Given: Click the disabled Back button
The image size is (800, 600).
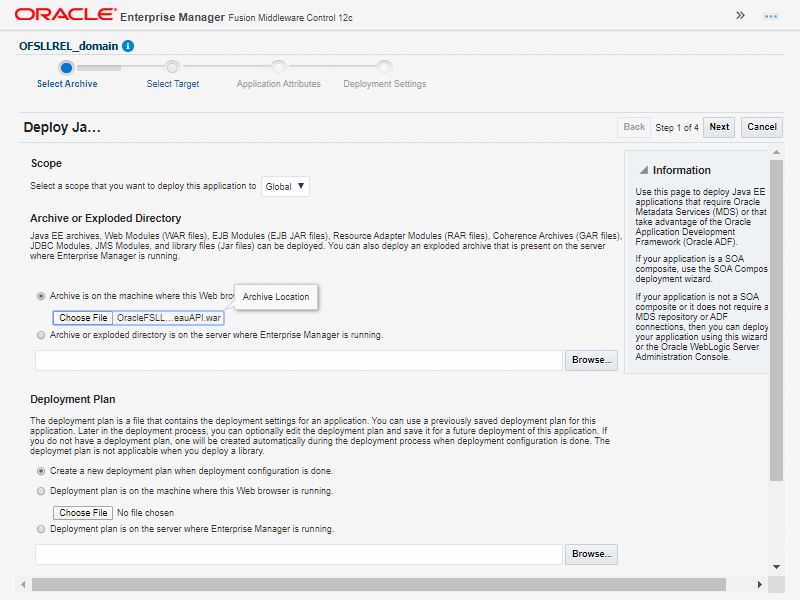Looking at the screenshot, I should pyautogui.click(x=634, y=127).
